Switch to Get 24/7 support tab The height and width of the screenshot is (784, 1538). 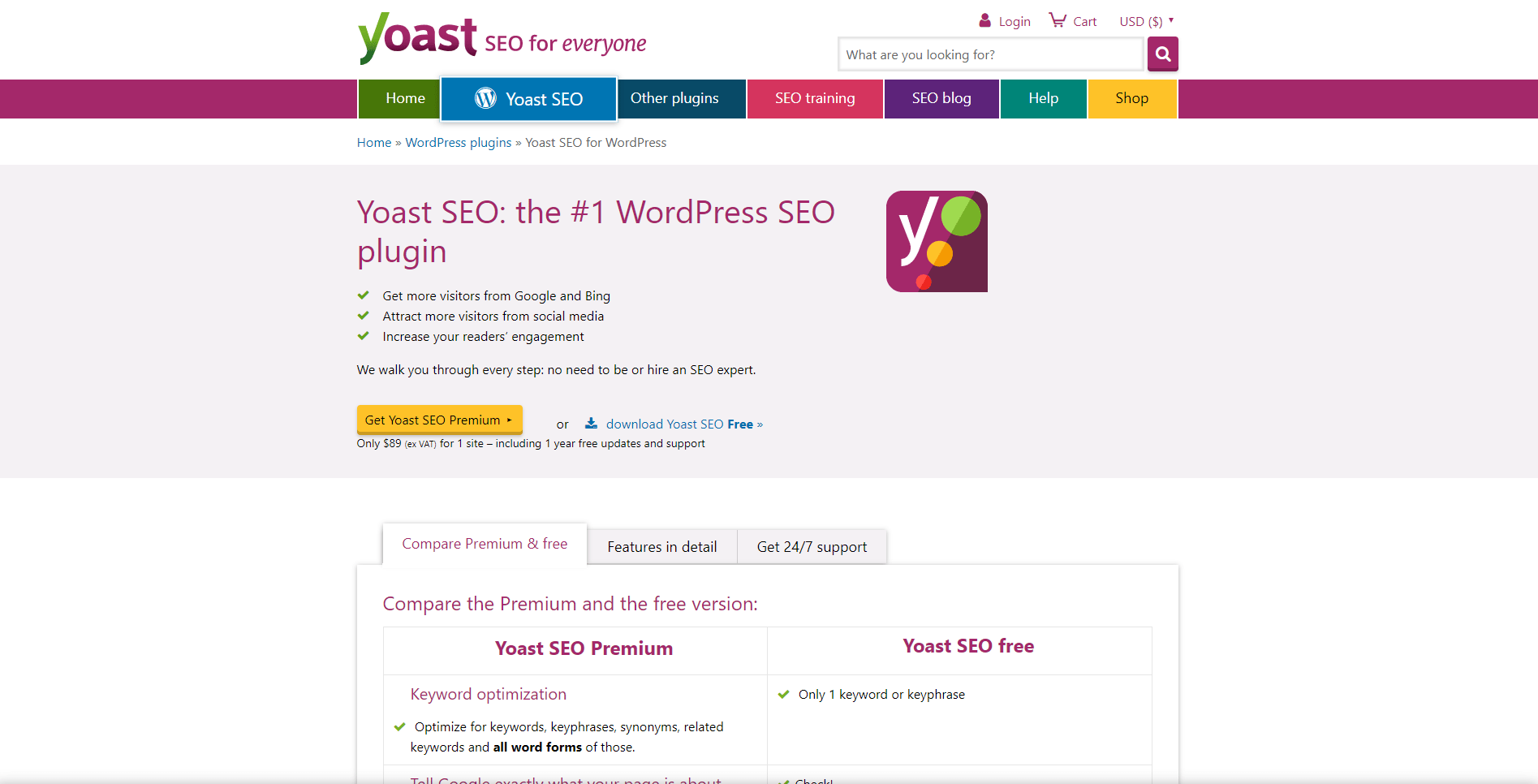tap(812, 547)
